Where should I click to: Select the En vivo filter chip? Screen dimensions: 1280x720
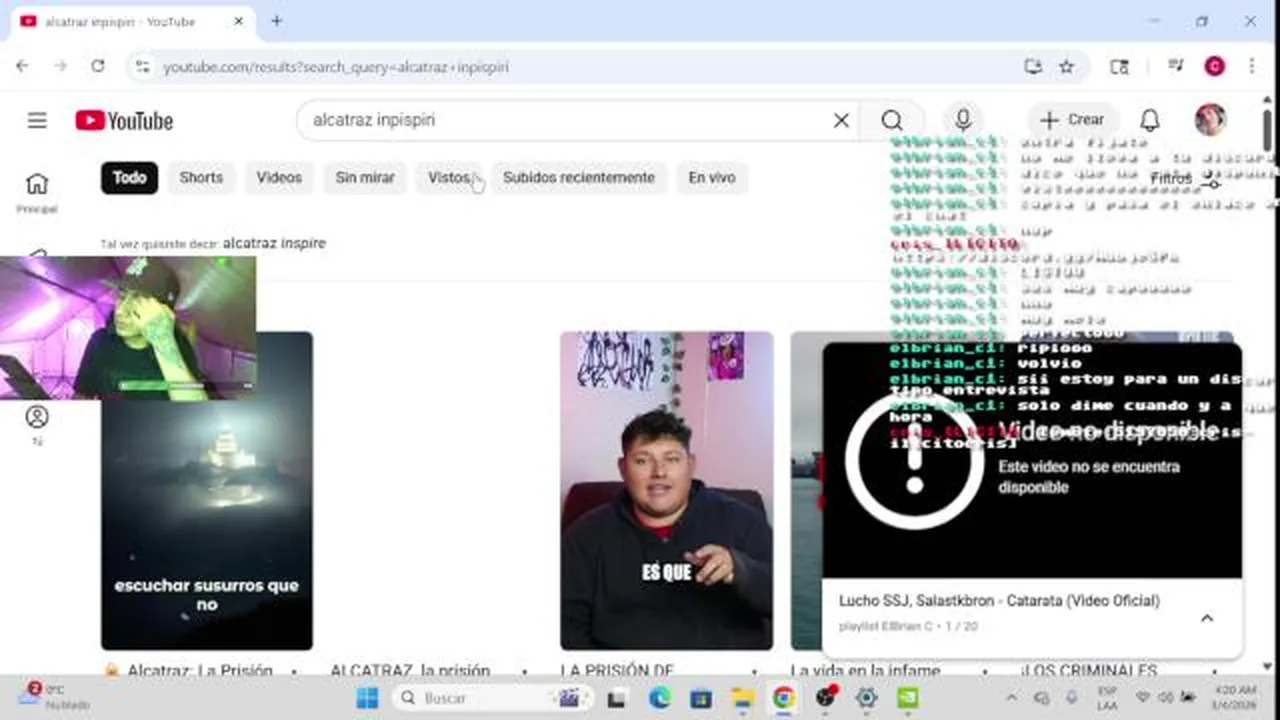pos(712,178)
